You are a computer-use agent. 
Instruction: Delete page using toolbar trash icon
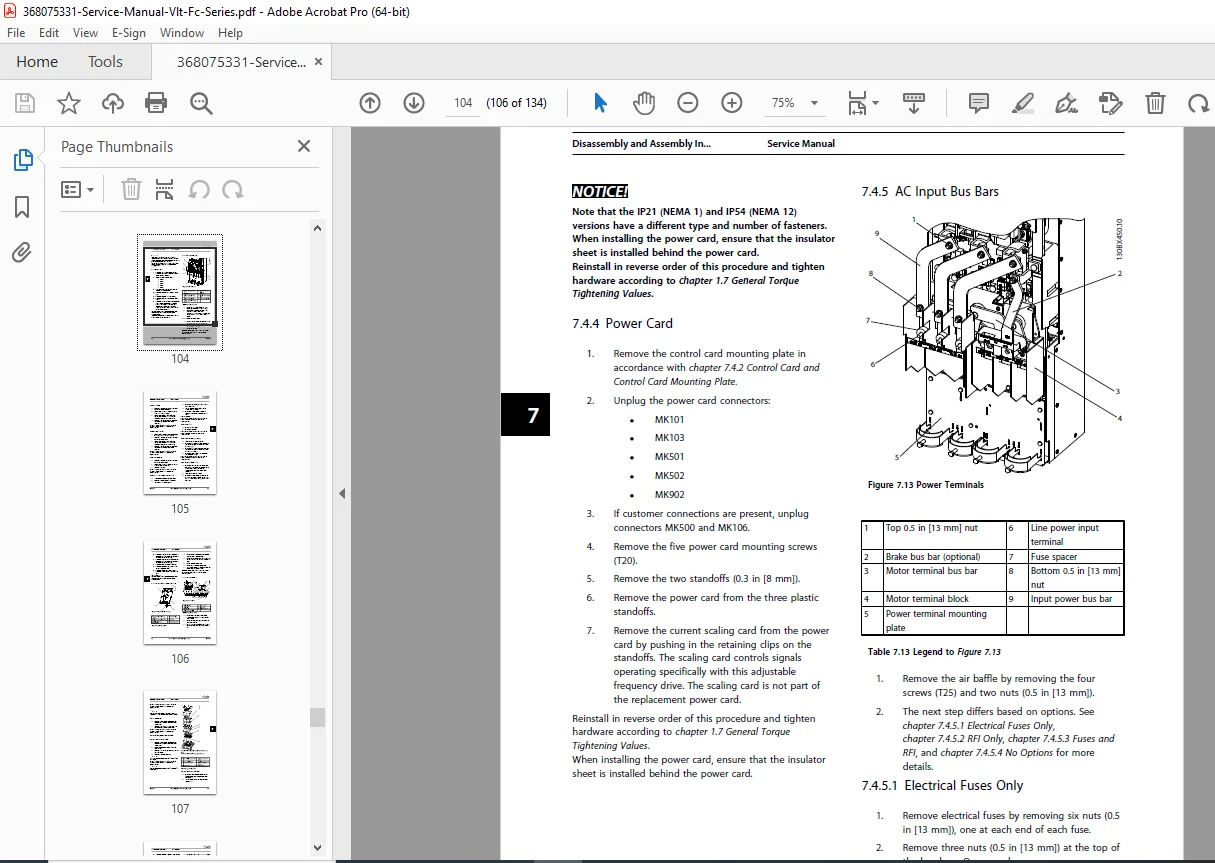pos(1155,103)
